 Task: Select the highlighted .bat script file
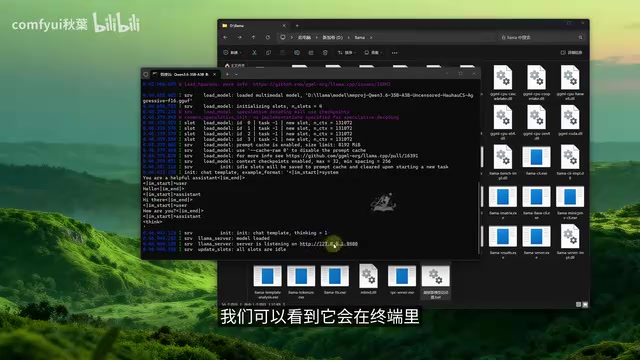pos(436,282)
